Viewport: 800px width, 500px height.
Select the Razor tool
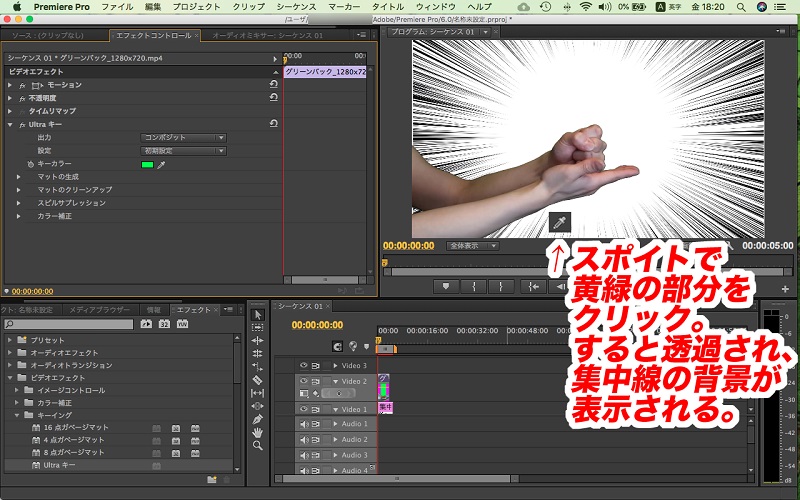coord(258,380)
